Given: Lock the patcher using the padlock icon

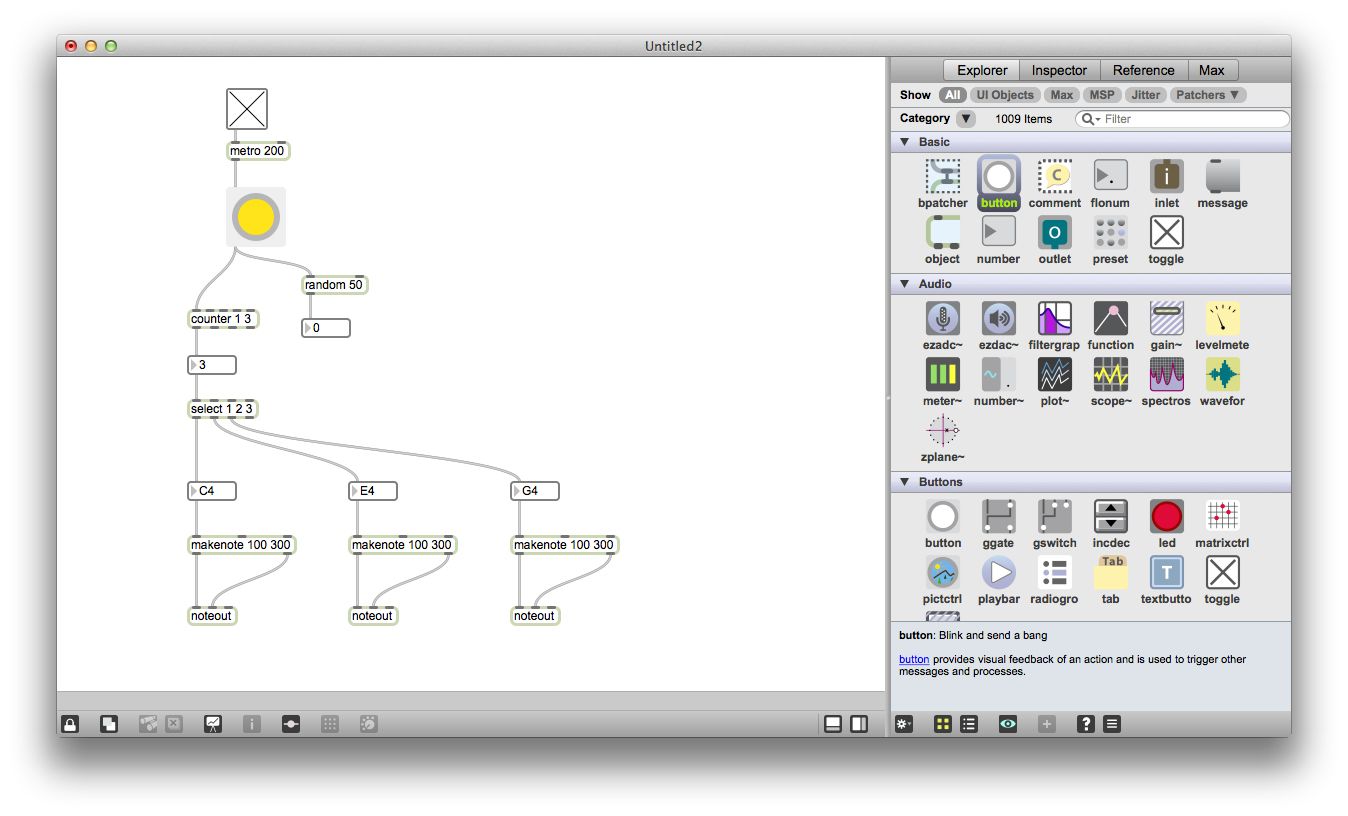Looking at the screenshot, I should point(69,723).
